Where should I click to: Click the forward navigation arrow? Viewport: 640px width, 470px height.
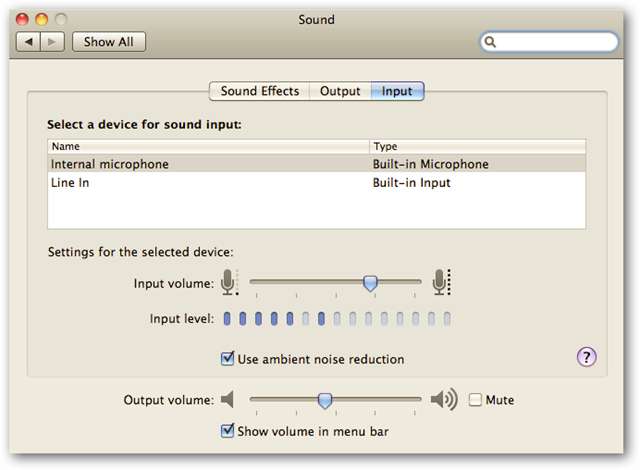click(x=52, y=42)
